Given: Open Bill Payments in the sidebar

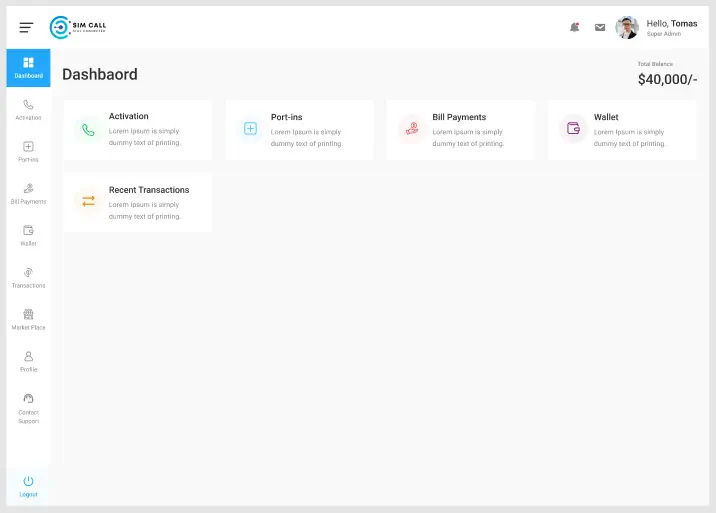Looking at the screenshot, I should (x=28, y=194).
